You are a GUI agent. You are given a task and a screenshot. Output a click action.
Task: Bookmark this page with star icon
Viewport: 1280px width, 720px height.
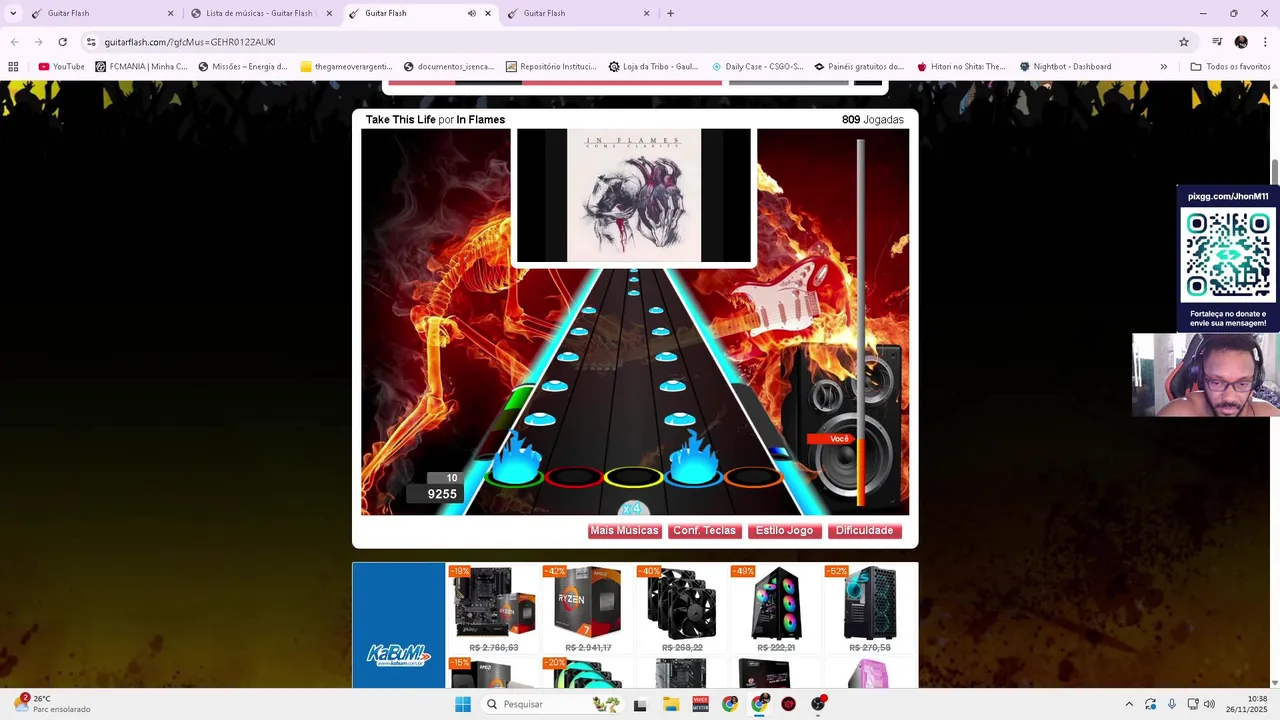[x=1184, y=42]
